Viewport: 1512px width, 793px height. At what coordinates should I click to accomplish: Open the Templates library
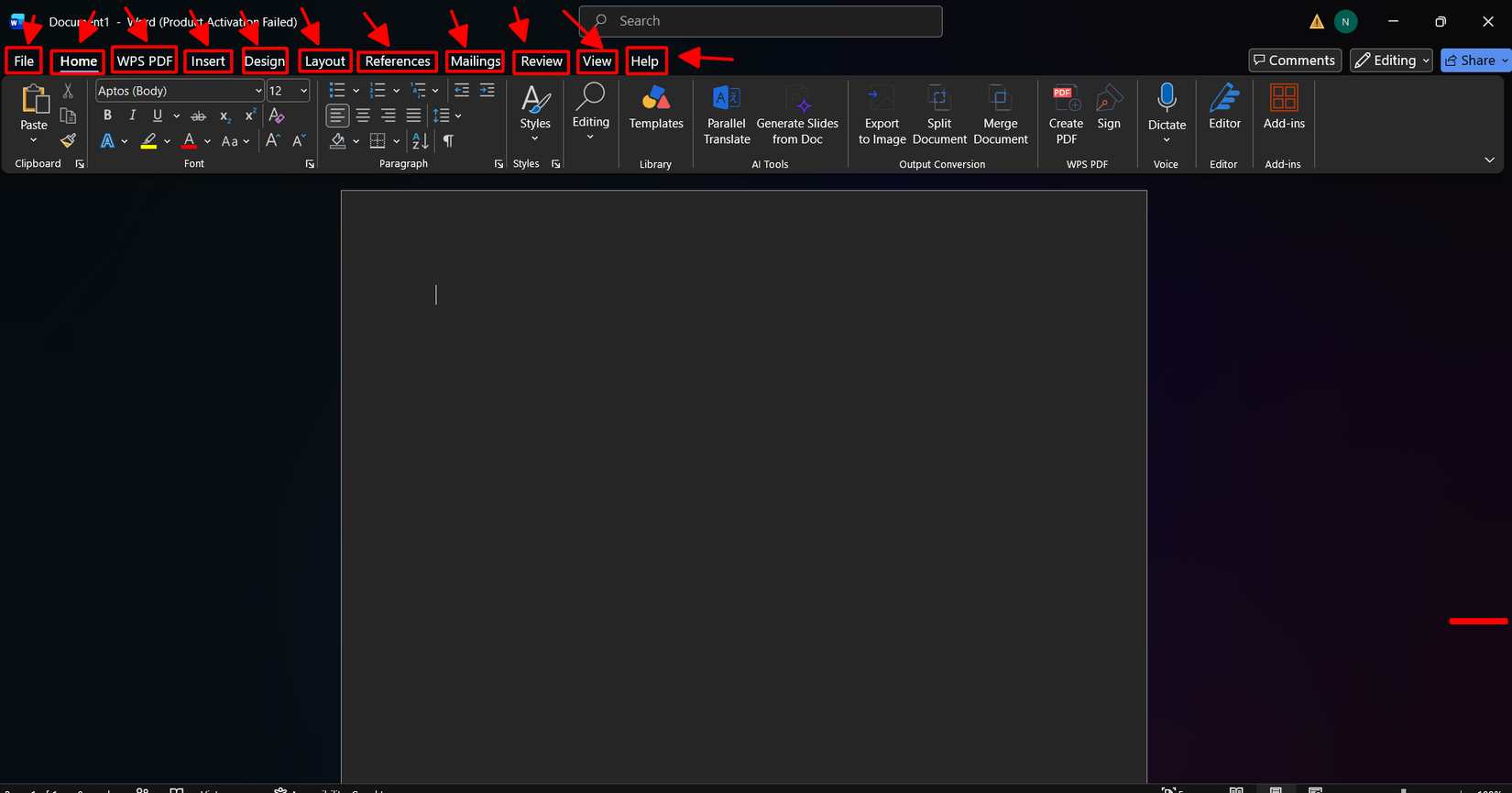pos(656,107)
